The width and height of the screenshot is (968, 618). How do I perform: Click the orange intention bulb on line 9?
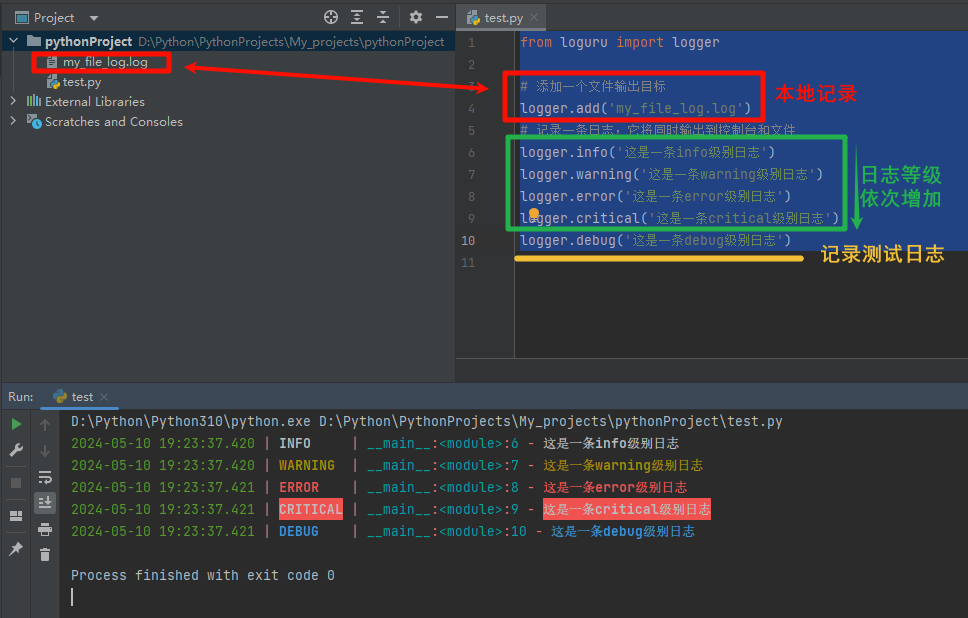[x=534, y=213]
